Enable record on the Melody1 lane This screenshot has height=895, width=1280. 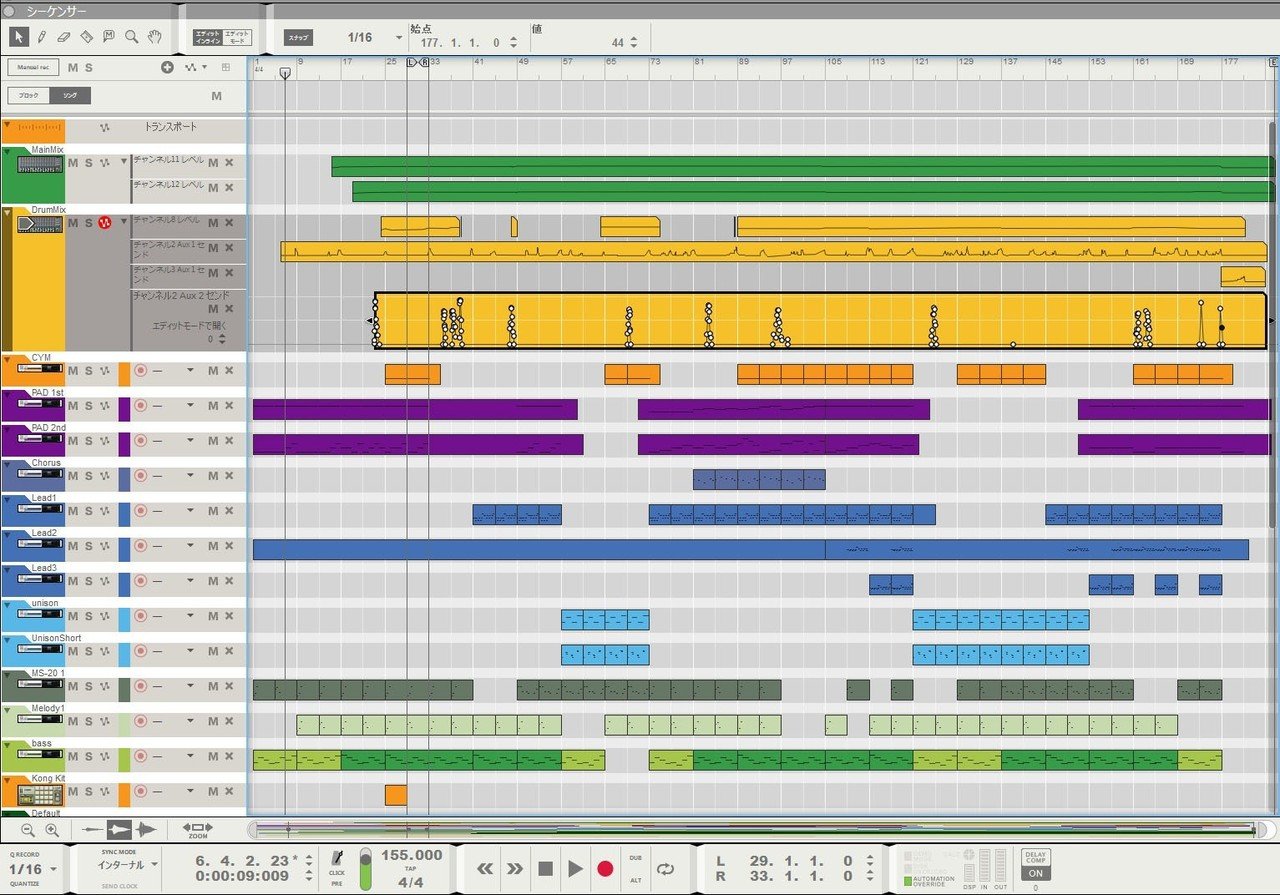click(x=140, y=721)
